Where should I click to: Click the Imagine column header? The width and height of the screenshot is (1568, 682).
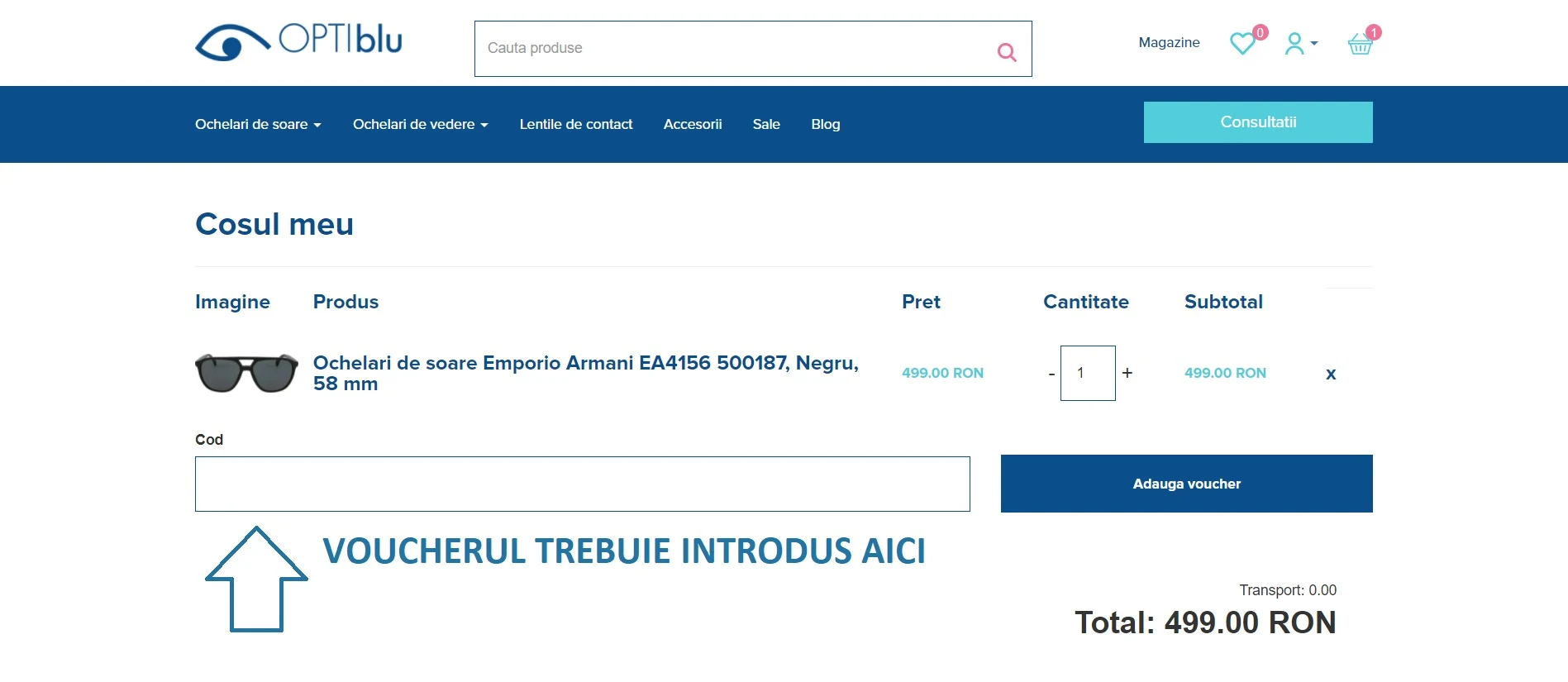[x=232, y=303]
